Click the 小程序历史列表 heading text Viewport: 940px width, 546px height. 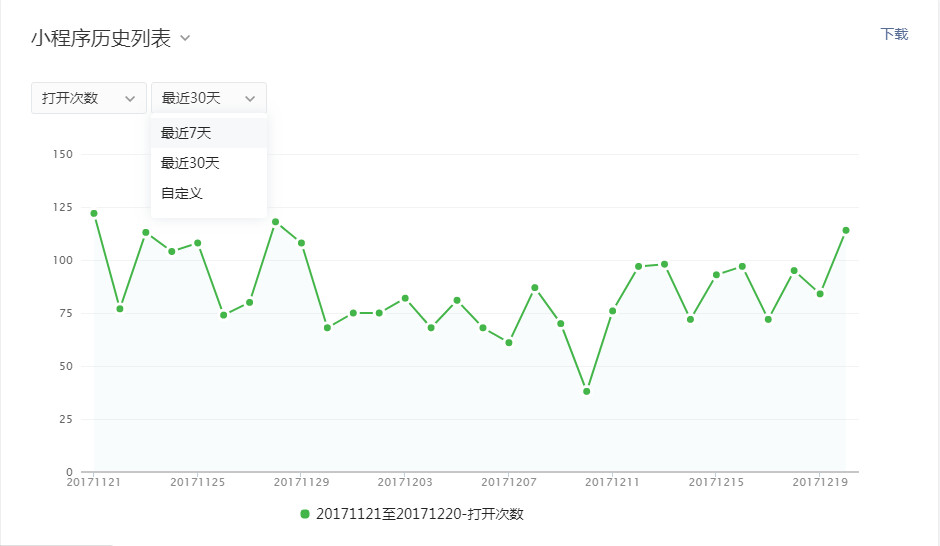(101, 38)
